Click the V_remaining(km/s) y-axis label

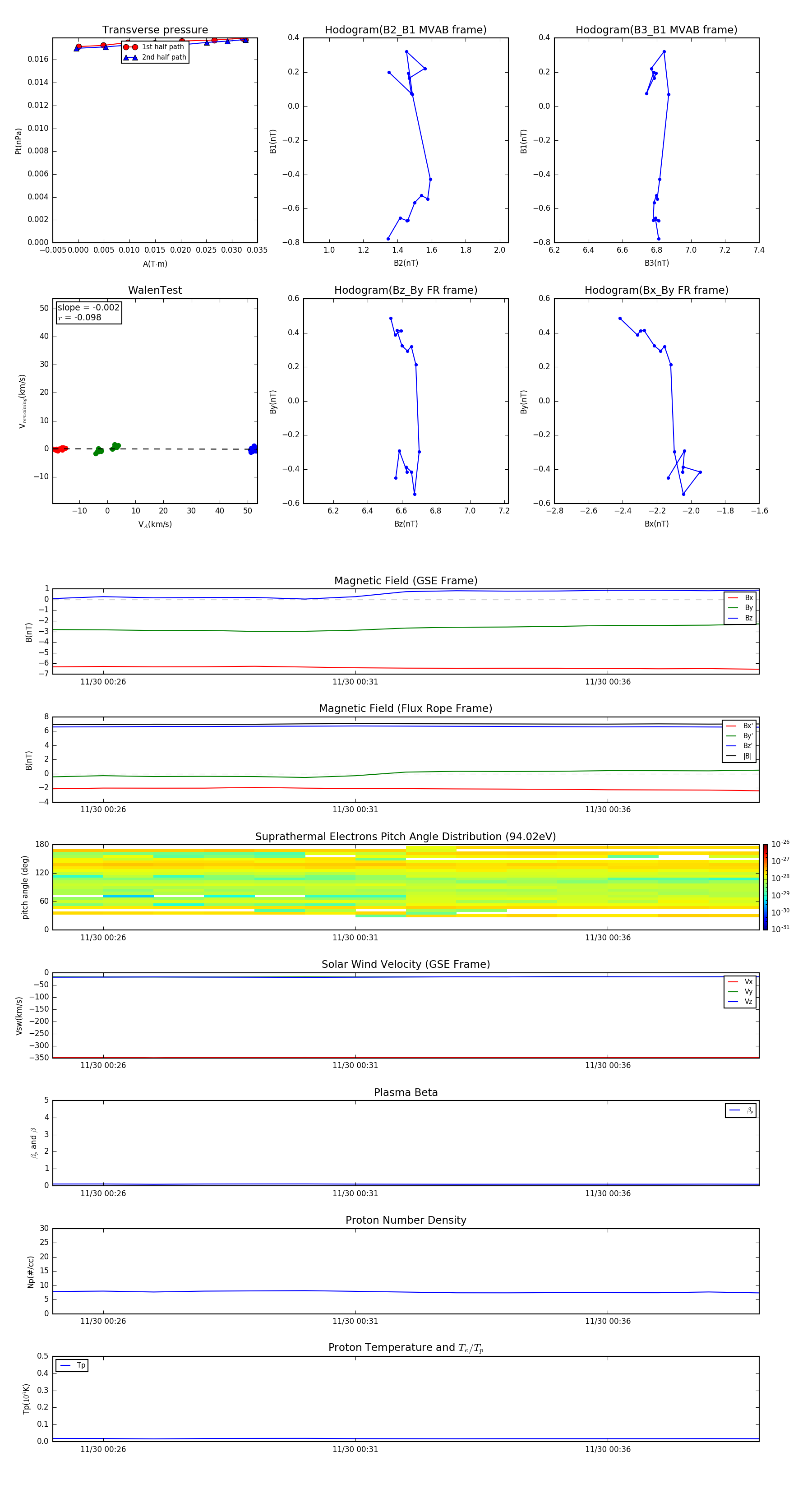click(22, 401)
